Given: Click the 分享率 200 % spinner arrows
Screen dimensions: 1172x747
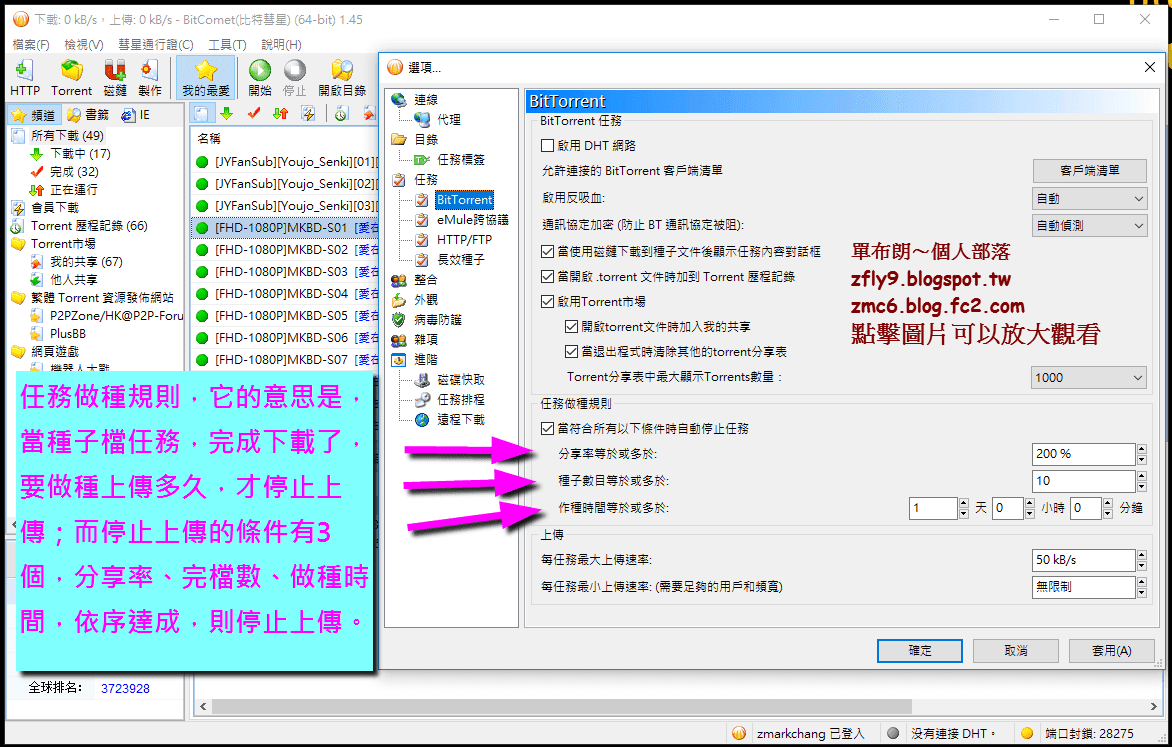Looking at the screenshot, I should (x=1141, y=454).
